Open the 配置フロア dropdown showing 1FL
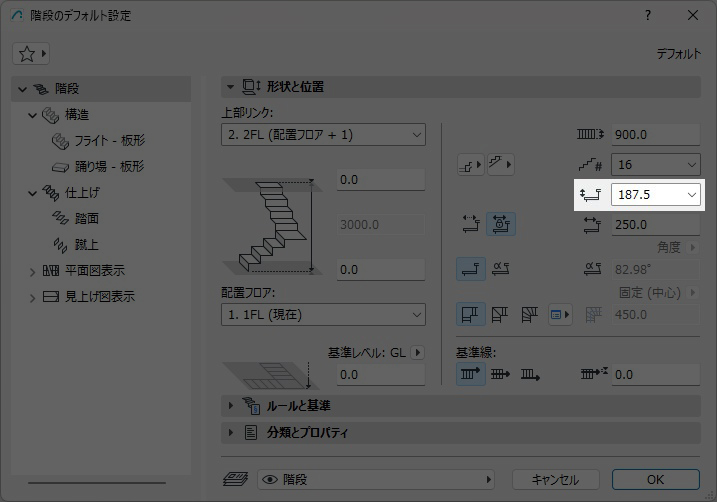Image resolution: width=717 pixels, height=502 pixels. [x=322, y=315]
